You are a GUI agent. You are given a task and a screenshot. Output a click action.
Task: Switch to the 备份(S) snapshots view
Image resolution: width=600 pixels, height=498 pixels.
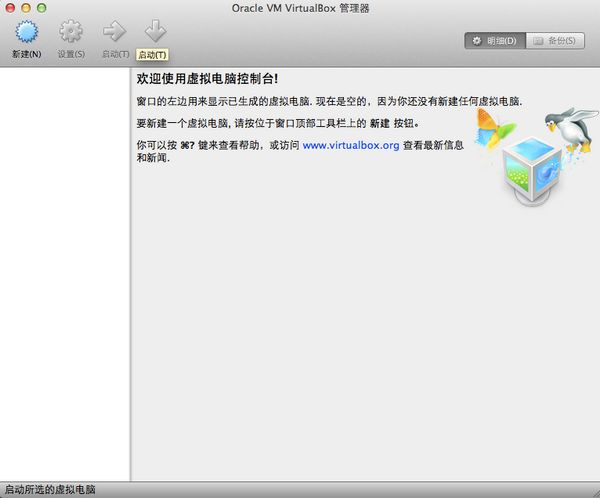pos(555,41)
